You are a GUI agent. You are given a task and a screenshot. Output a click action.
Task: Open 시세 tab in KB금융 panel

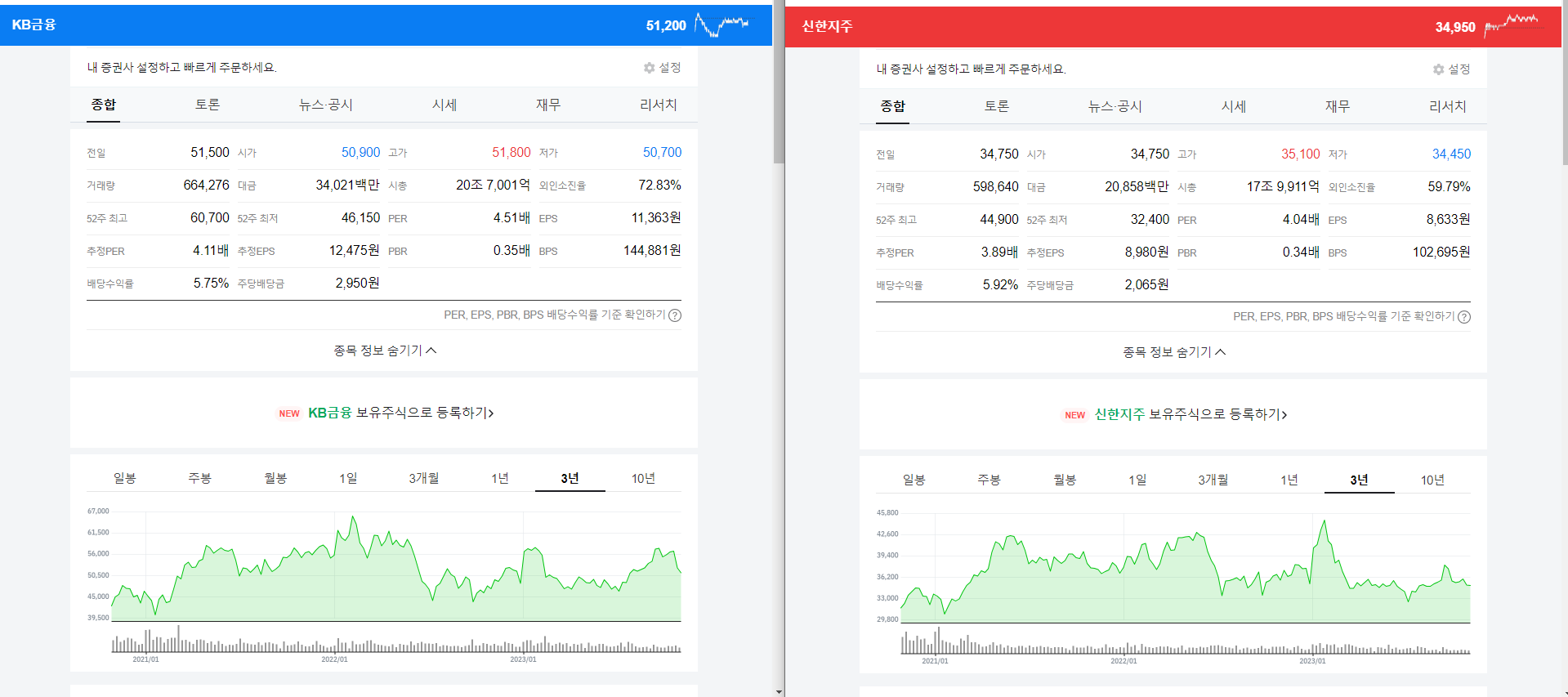[x=444, y=105]
